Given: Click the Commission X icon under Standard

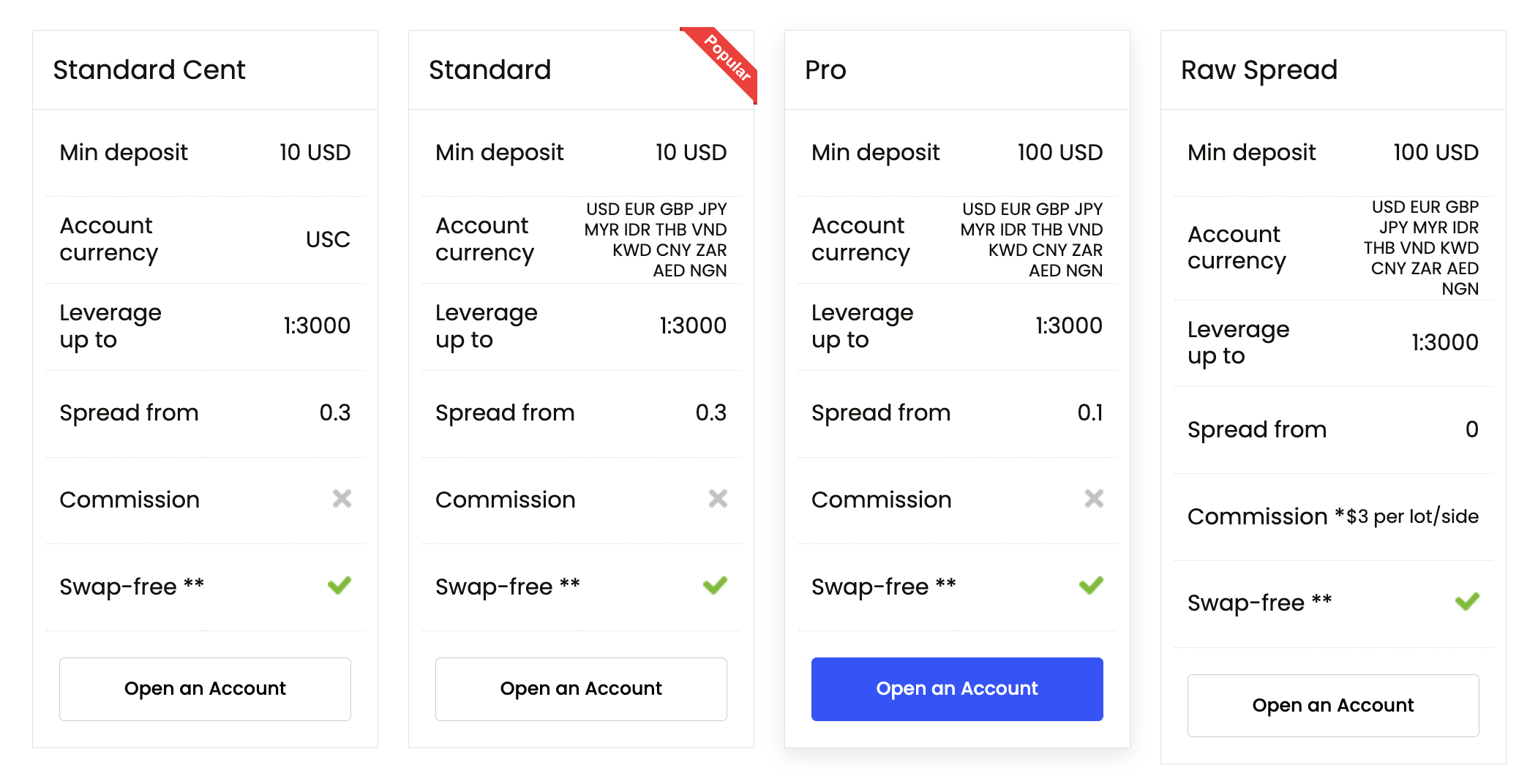Looking at the screenshot, I should [717, 499].
